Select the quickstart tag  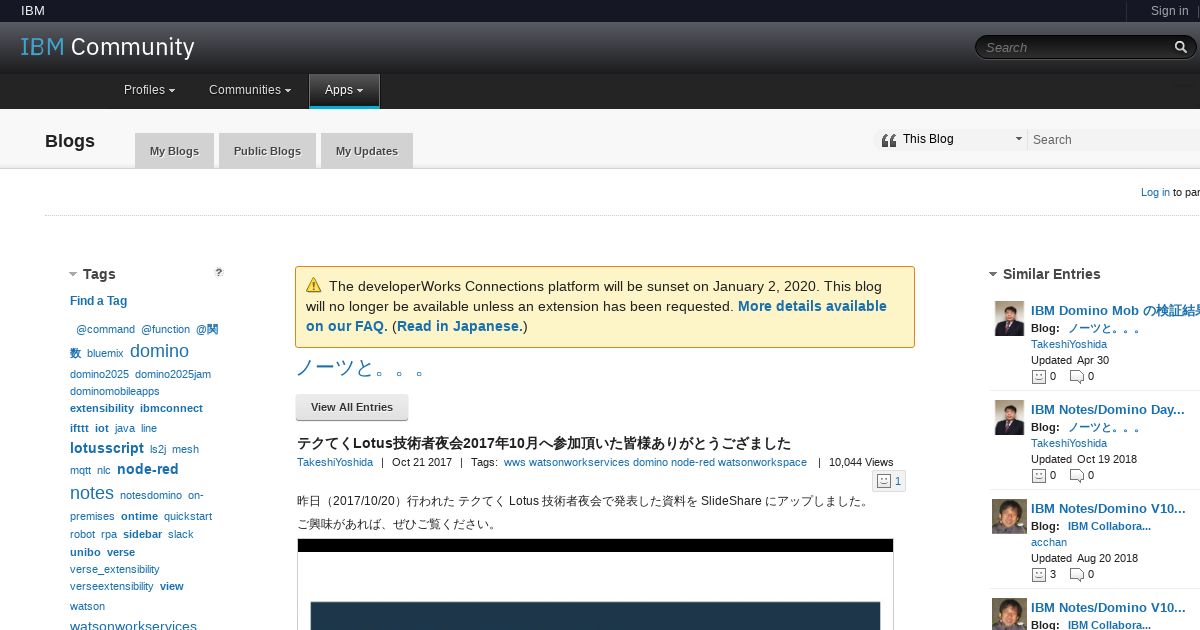point(188,516)
